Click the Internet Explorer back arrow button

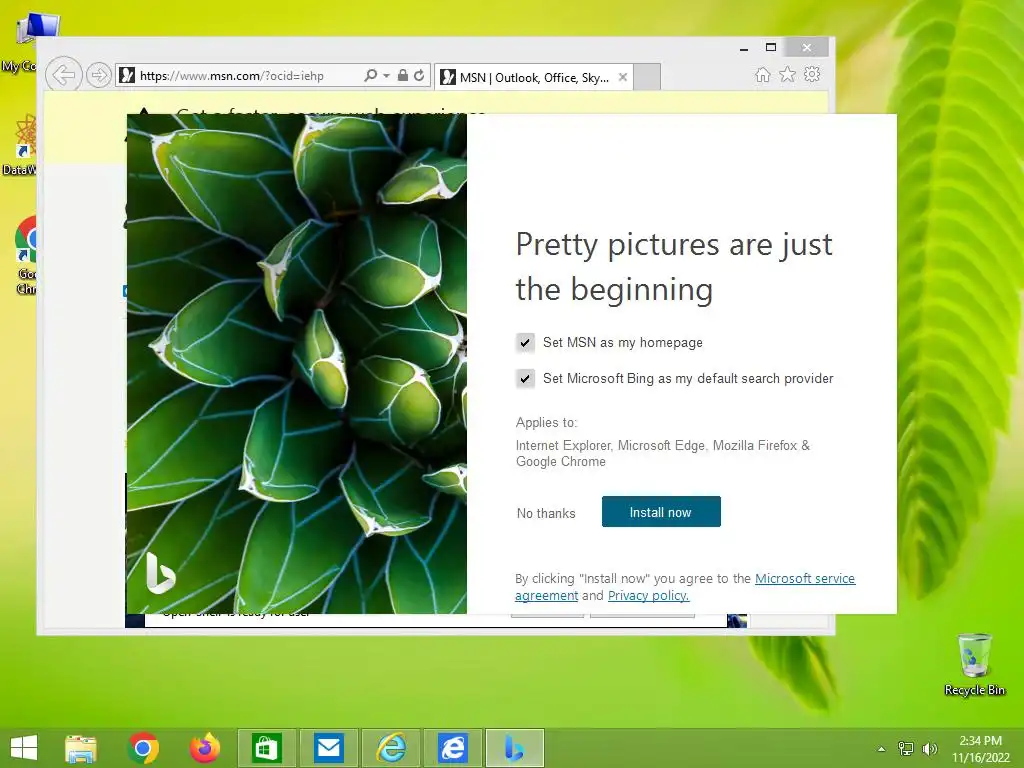63,75
